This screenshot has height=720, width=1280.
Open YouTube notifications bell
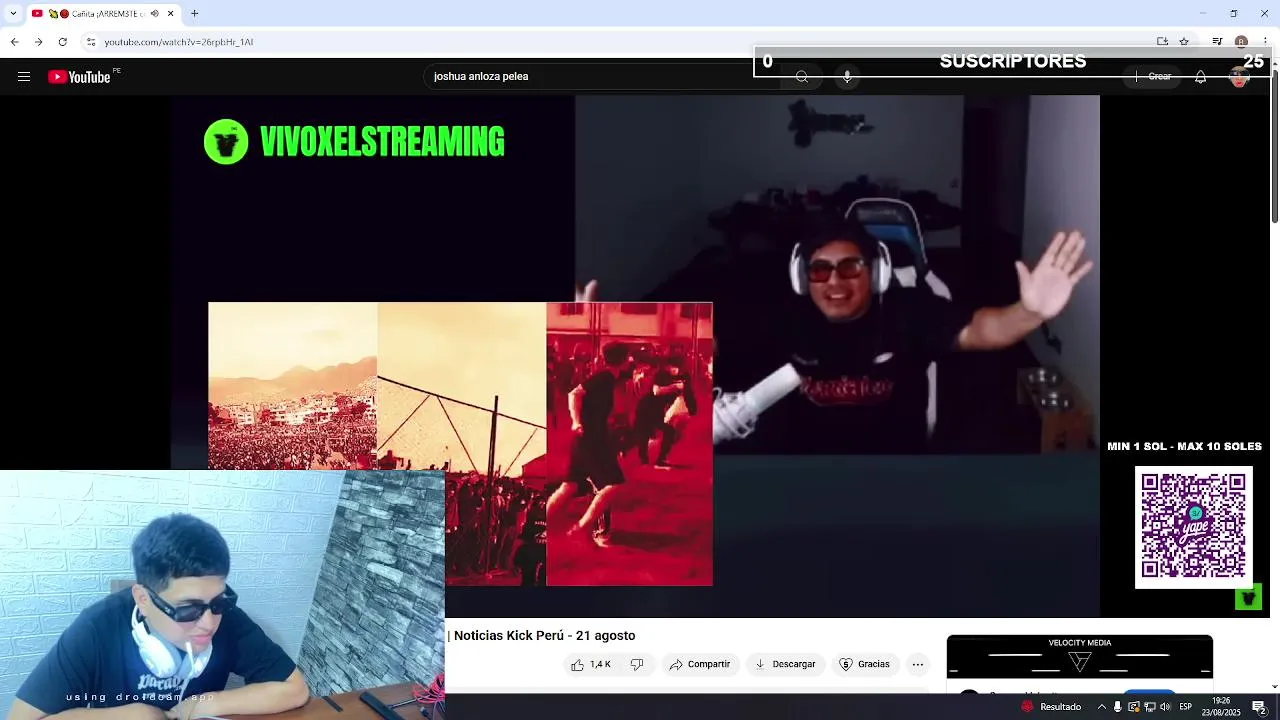click(x=1200, y=77)
